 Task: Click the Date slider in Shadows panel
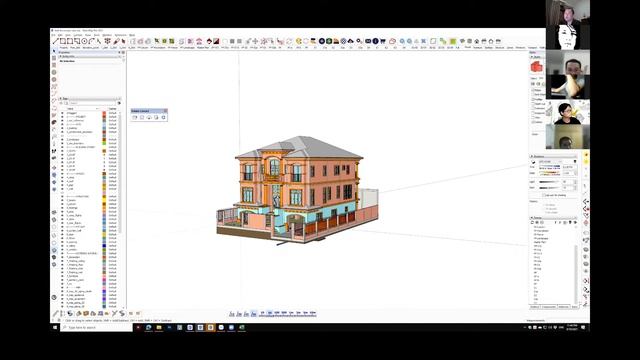(549, 173)
